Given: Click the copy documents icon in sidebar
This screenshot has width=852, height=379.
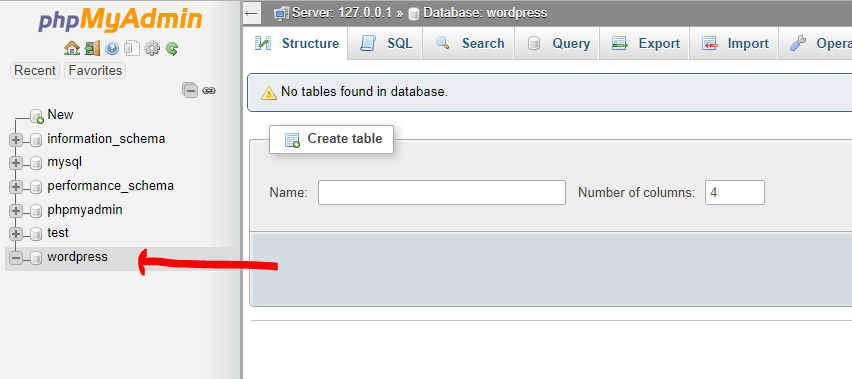Looking at the screenshot, I should tap(132, 49).
